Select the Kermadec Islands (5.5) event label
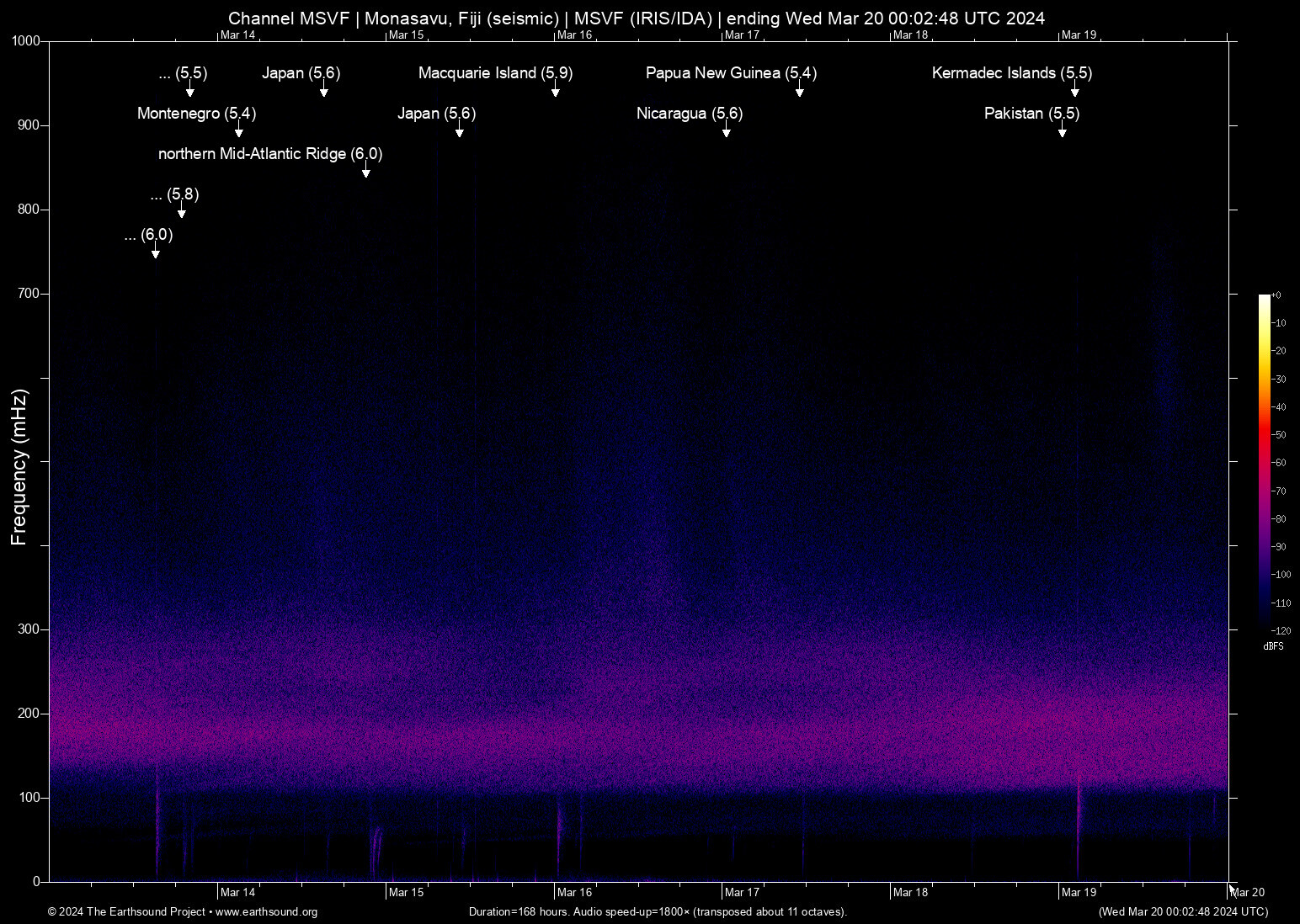The width and height of the screenshot is (1300, 924). (1011, 73)
